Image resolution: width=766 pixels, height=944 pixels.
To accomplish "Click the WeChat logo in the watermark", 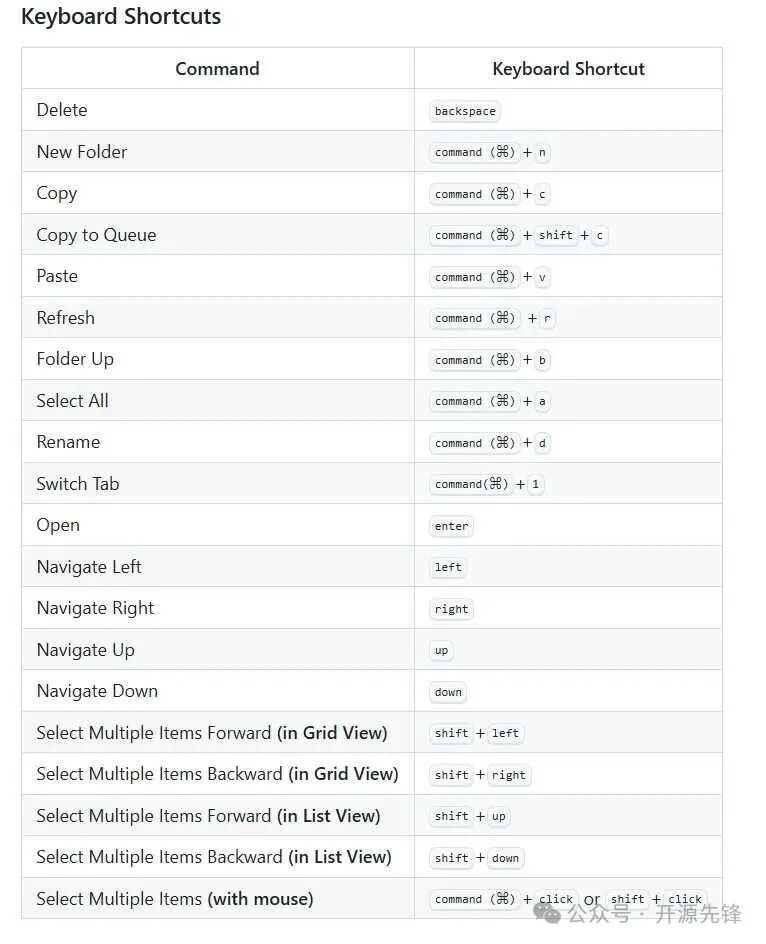I will [x=547, y=913].
